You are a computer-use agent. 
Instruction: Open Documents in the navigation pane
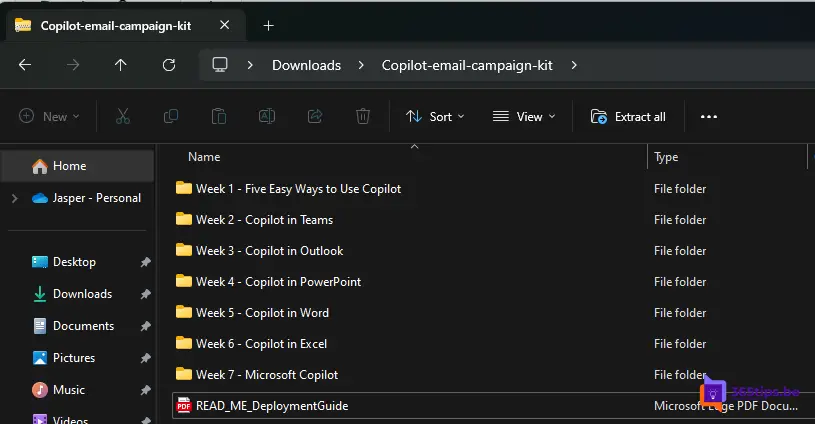point(83,326)
